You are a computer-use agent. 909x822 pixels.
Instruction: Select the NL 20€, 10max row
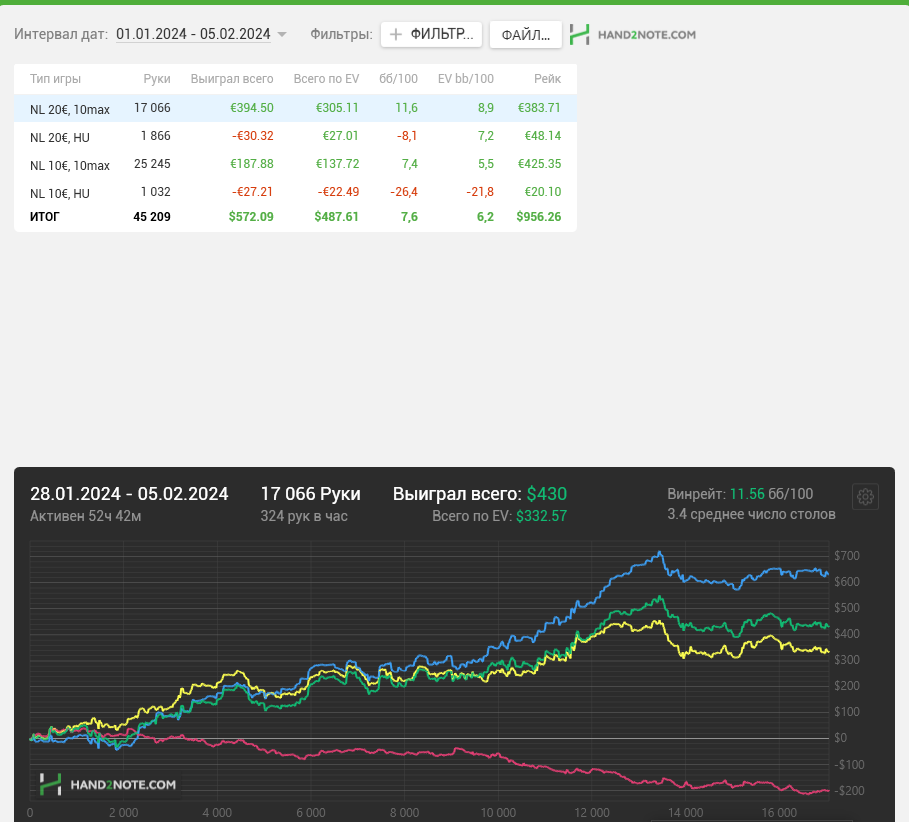point(295,108)
